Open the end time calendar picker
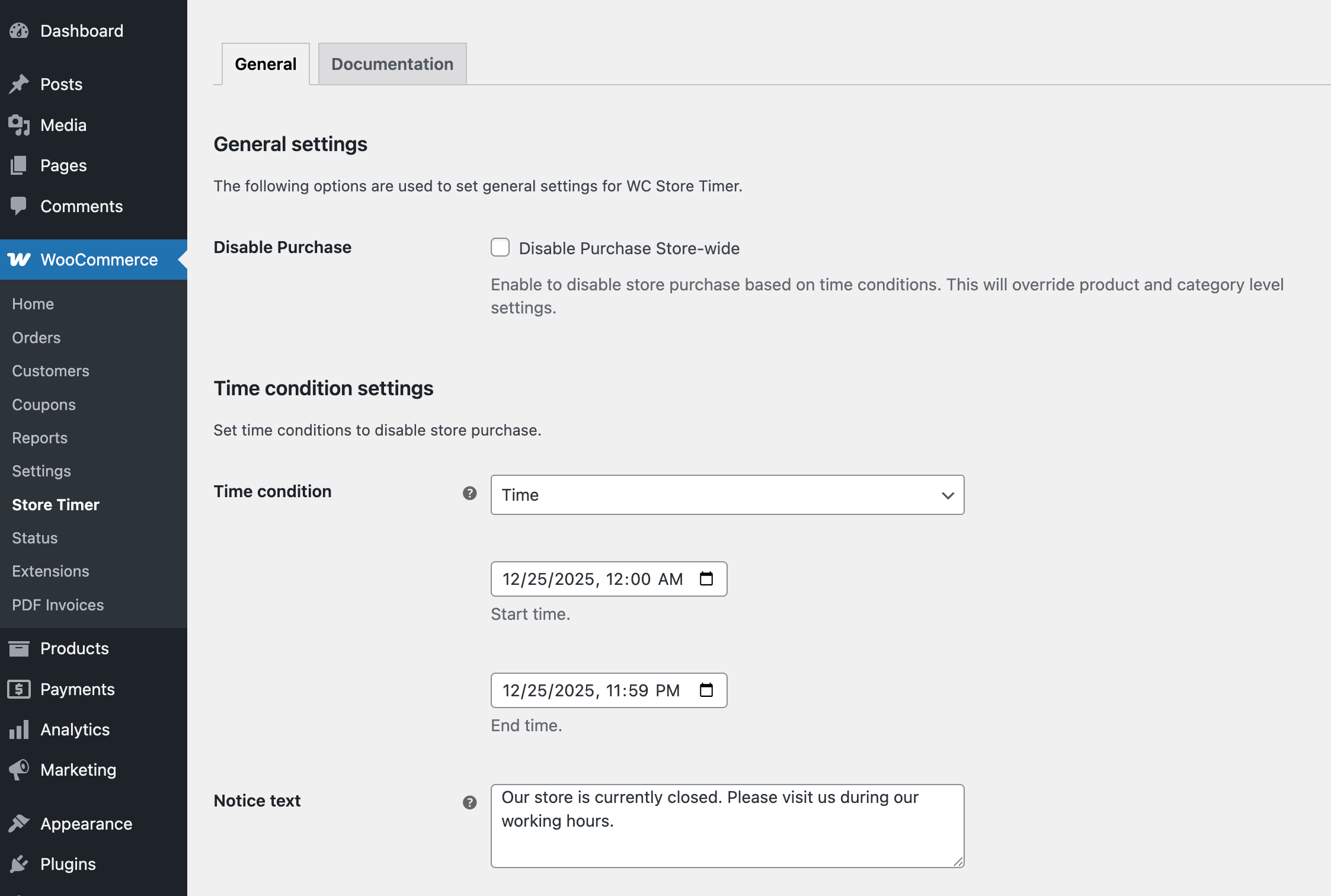This screenshot has width=1331, height=896. [x=706, y=690]
